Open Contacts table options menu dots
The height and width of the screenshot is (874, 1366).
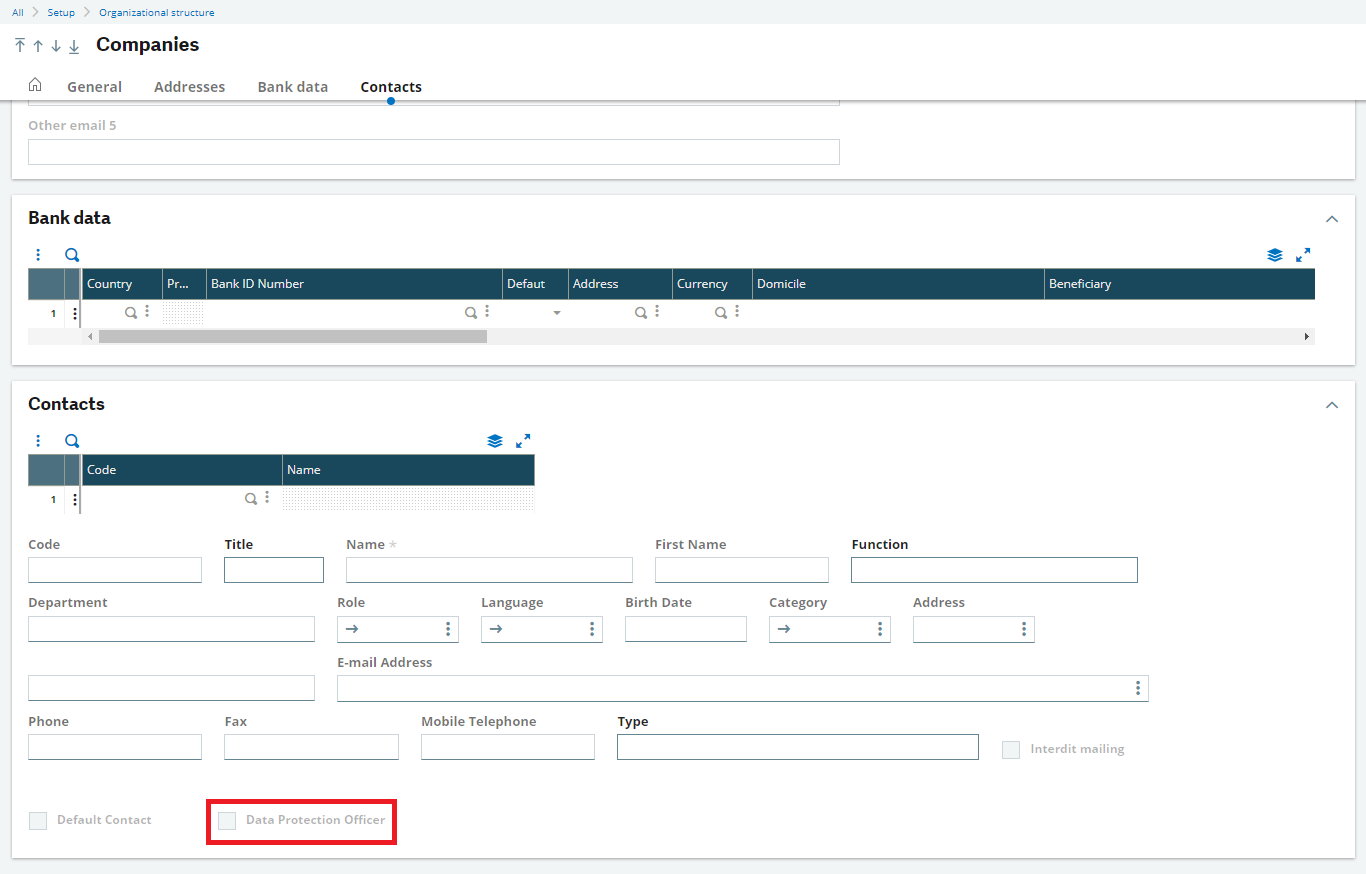tap(38, 441)
